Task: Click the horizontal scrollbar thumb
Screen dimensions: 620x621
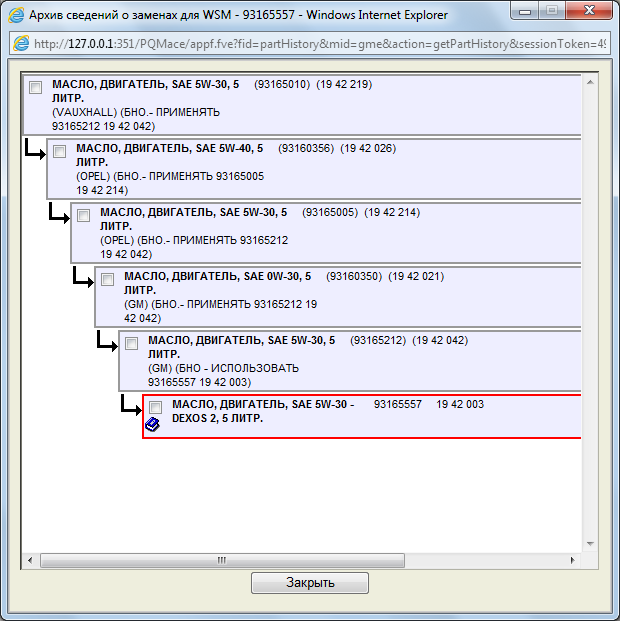Action: tap(222, 560)
